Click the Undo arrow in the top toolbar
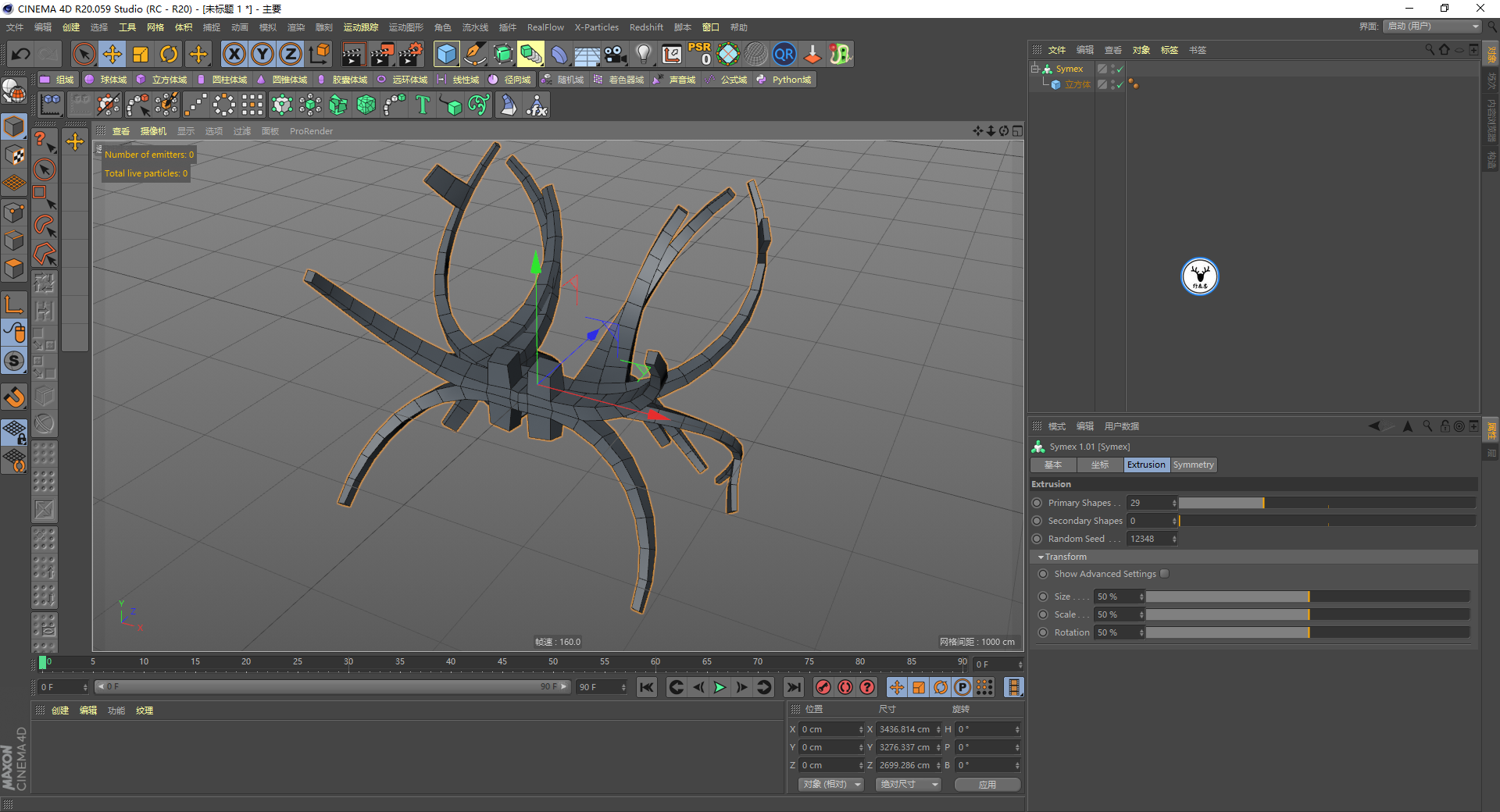 tap(21, 54)
